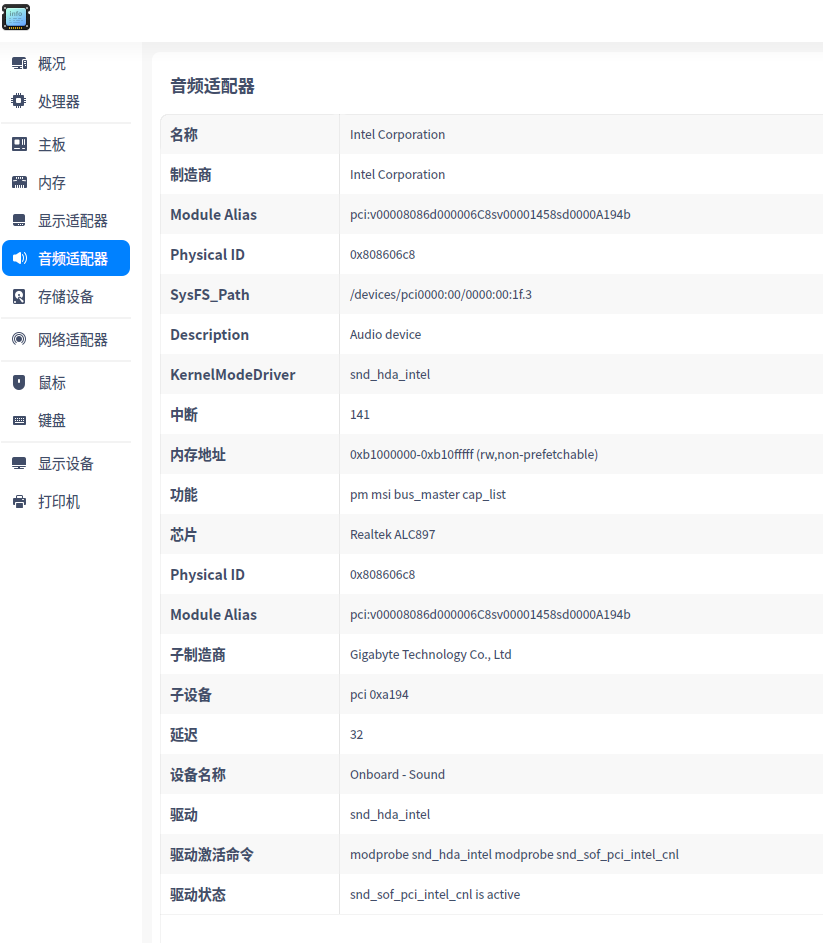The height and width of the screenshot is (943, 823).
Task: Click the network icon beside 网络适配器
Action: (19, 339)
